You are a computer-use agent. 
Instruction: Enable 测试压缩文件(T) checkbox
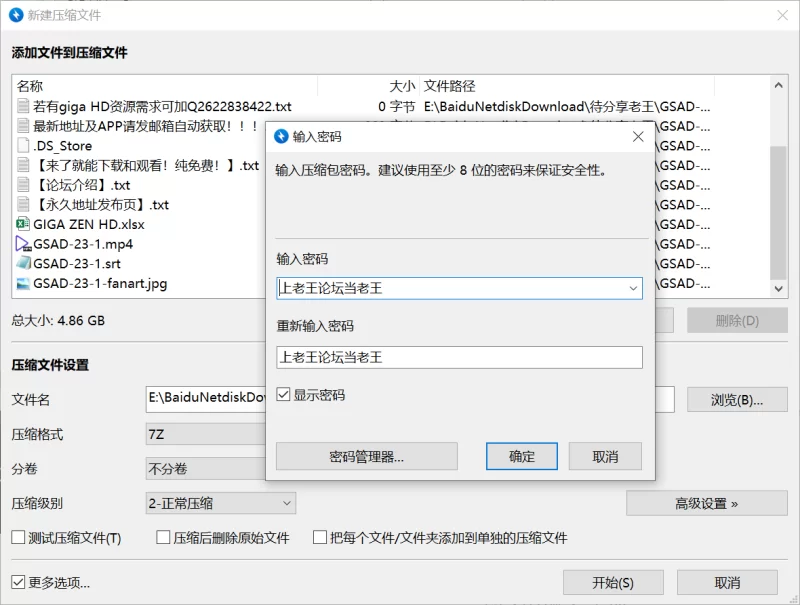(18, 538)
